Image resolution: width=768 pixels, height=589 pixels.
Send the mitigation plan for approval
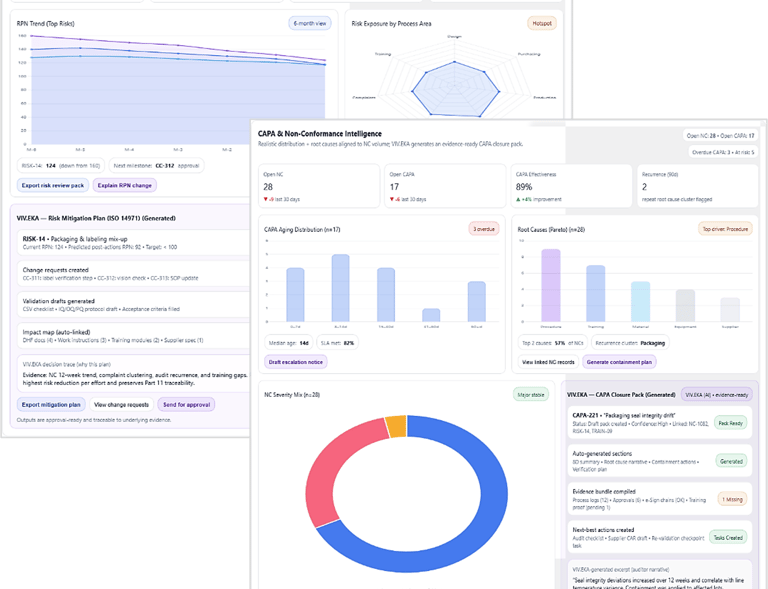coord(186,404)
